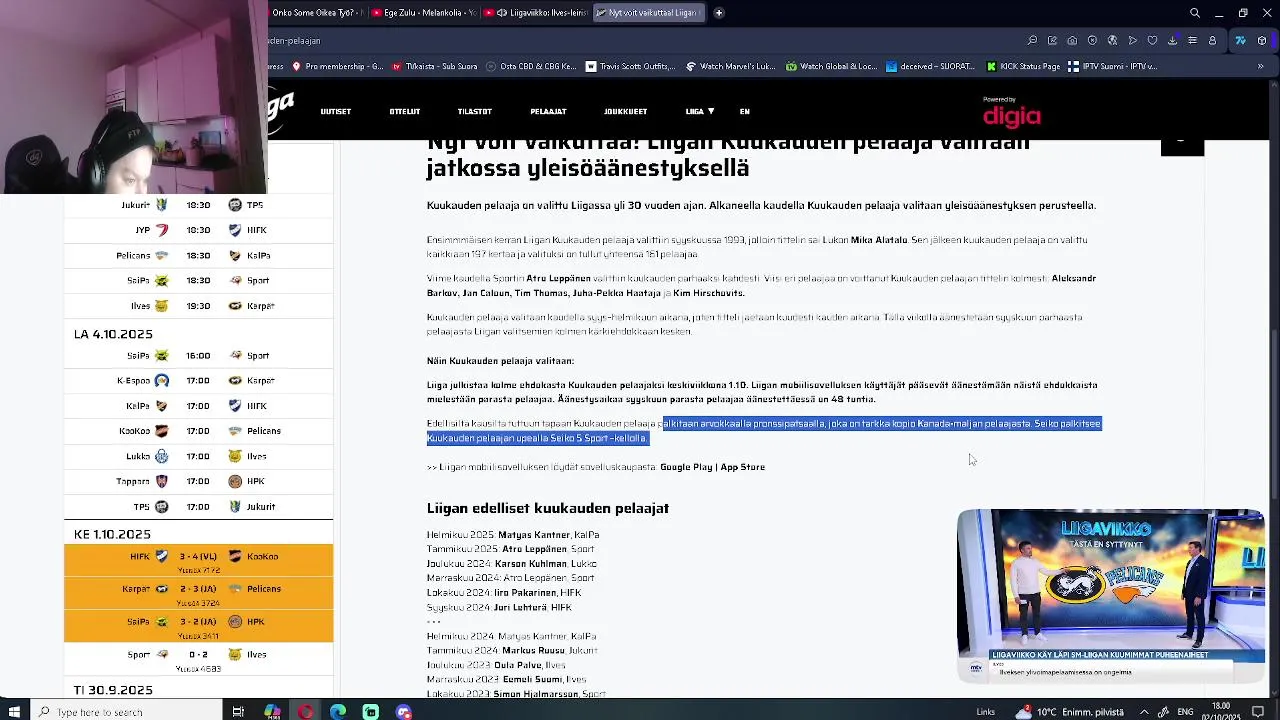
Task: Open the 'IPTV Suomi' bookmark
Action: pos(1112,67)
